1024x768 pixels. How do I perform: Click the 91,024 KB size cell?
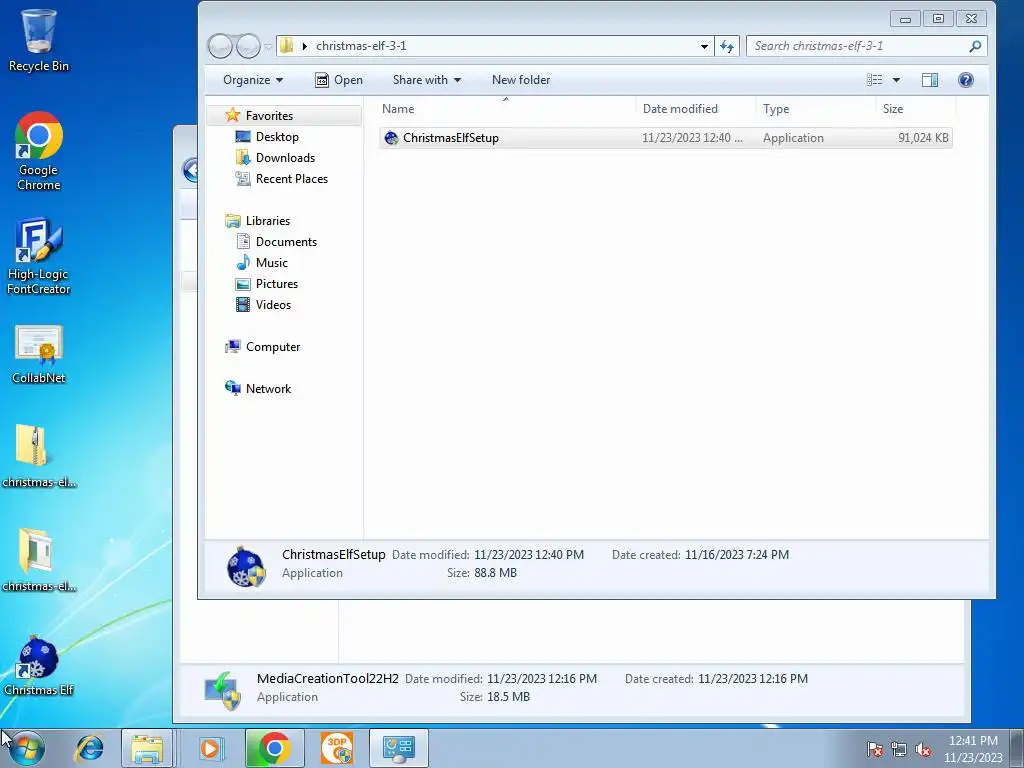pos(923,138)
